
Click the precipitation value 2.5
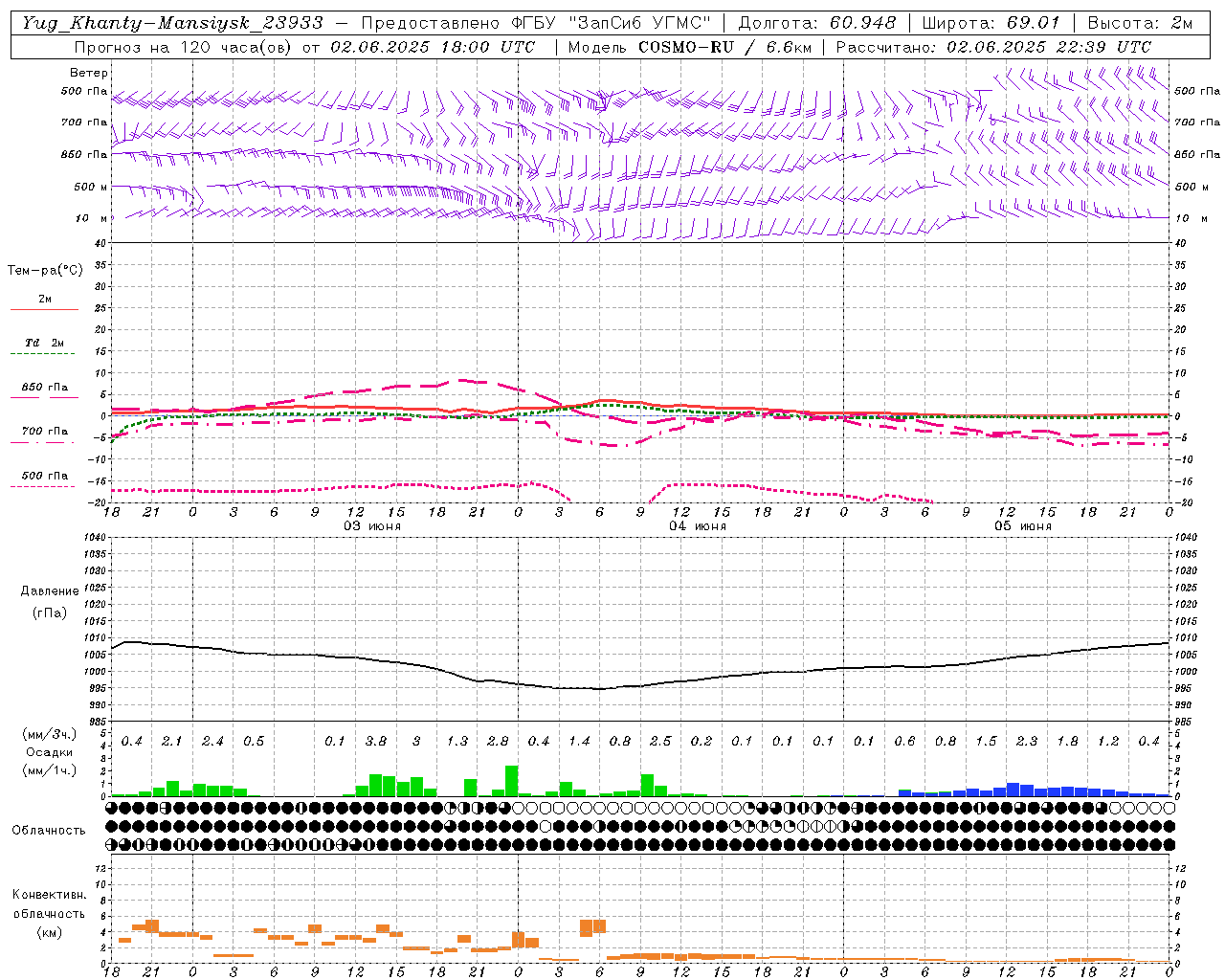[x=660, y=741]
